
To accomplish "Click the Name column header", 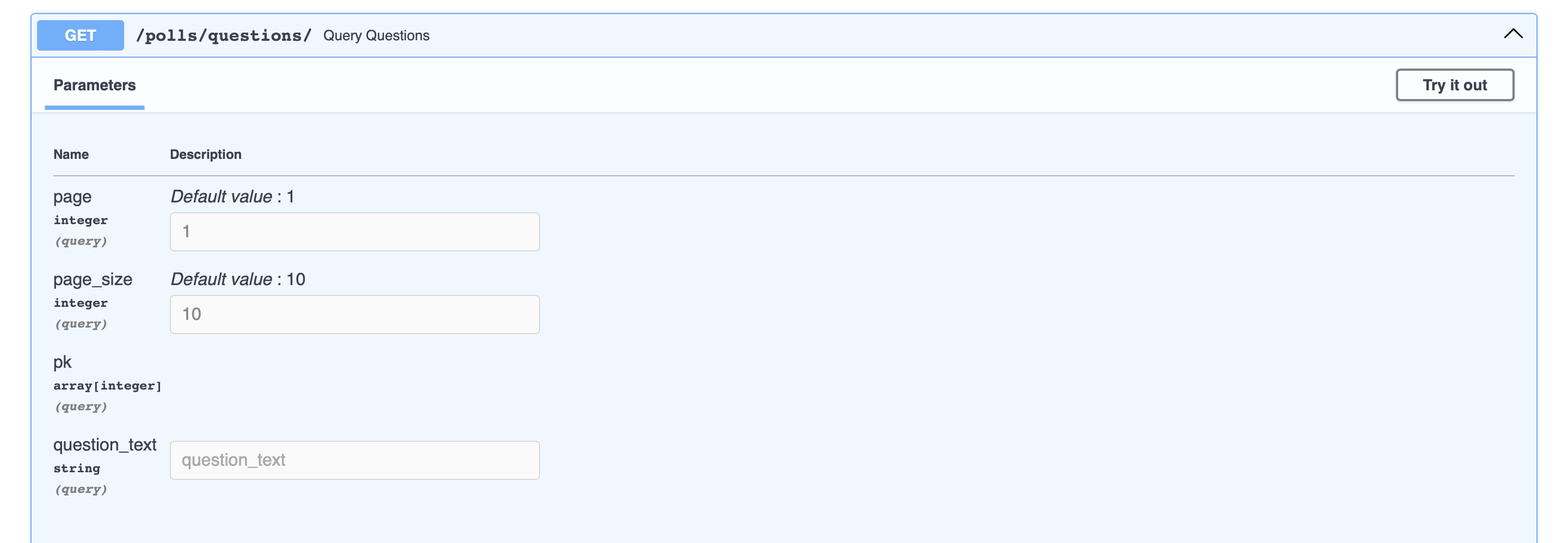I will coord(71,154).
